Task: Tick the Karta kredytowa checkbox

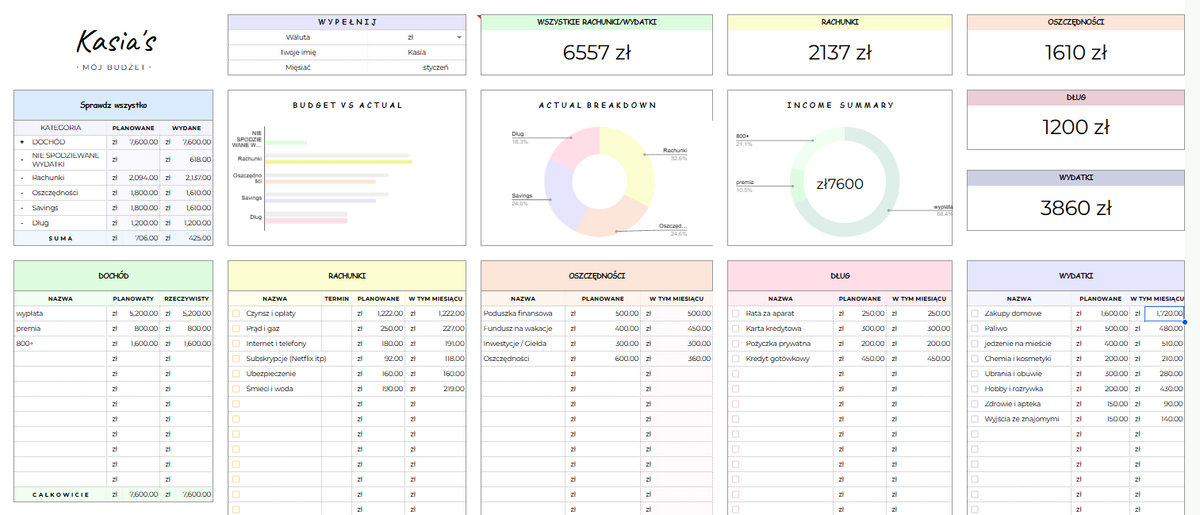Action: (736, 328)
